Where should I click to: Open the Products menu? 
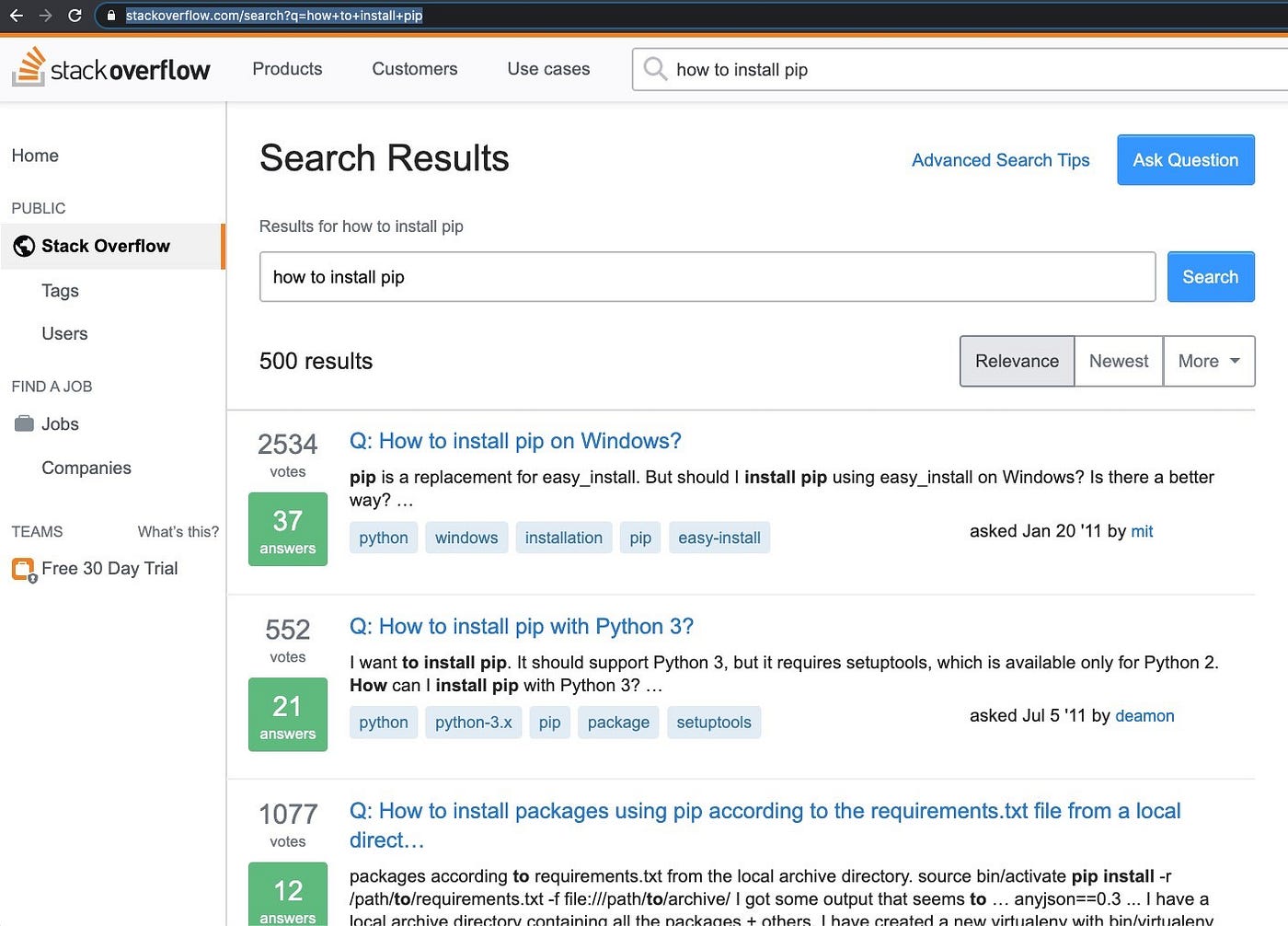point(287,69)
